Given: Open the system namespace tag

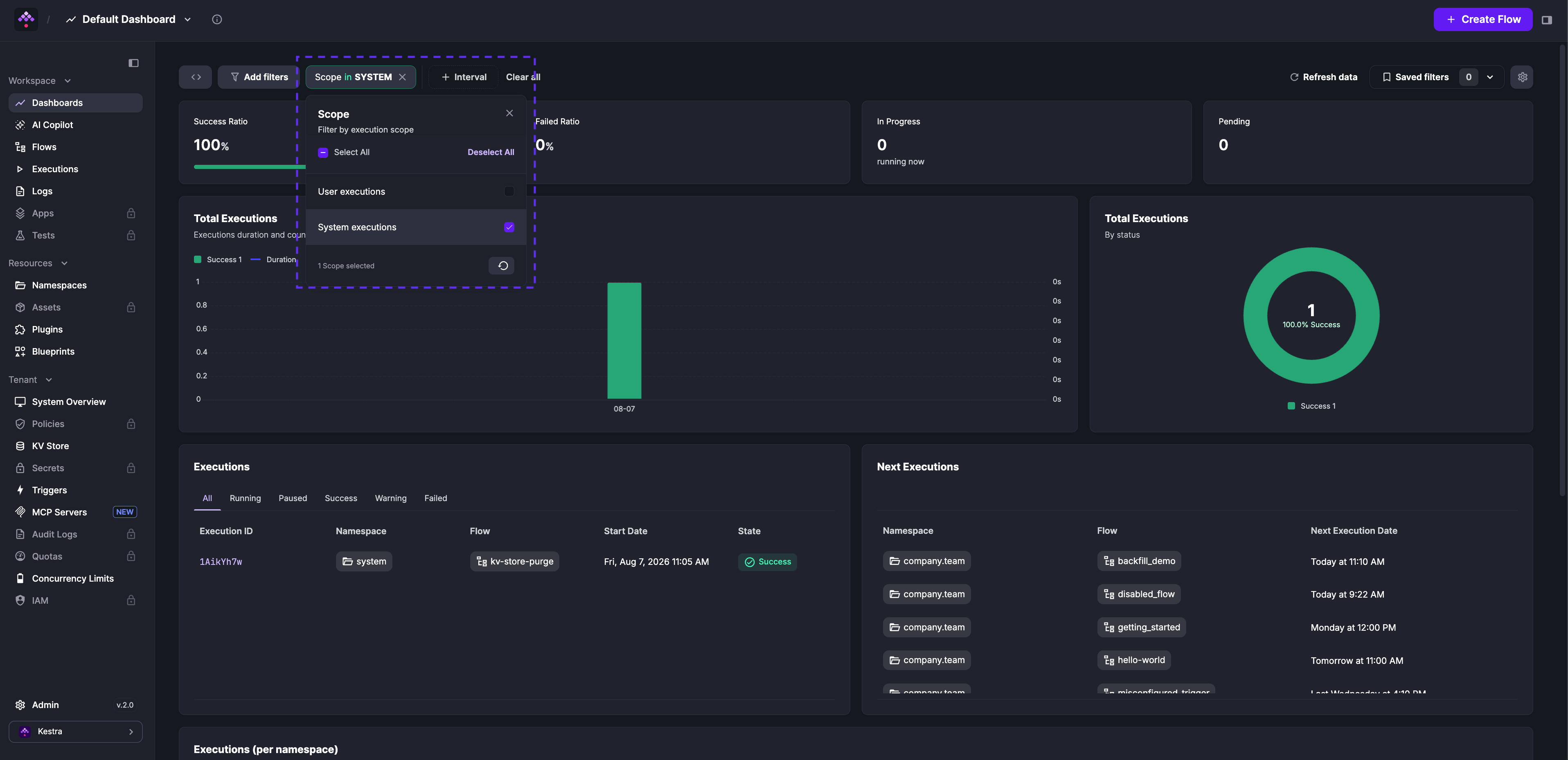Looking at the screenshot, I should 364,562.
